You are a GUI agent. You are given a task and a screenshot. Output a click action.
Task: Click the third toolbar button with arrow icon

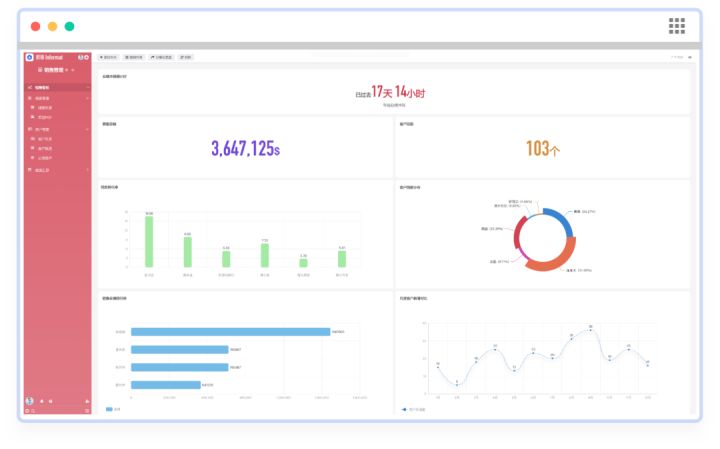tap(162, 57)
